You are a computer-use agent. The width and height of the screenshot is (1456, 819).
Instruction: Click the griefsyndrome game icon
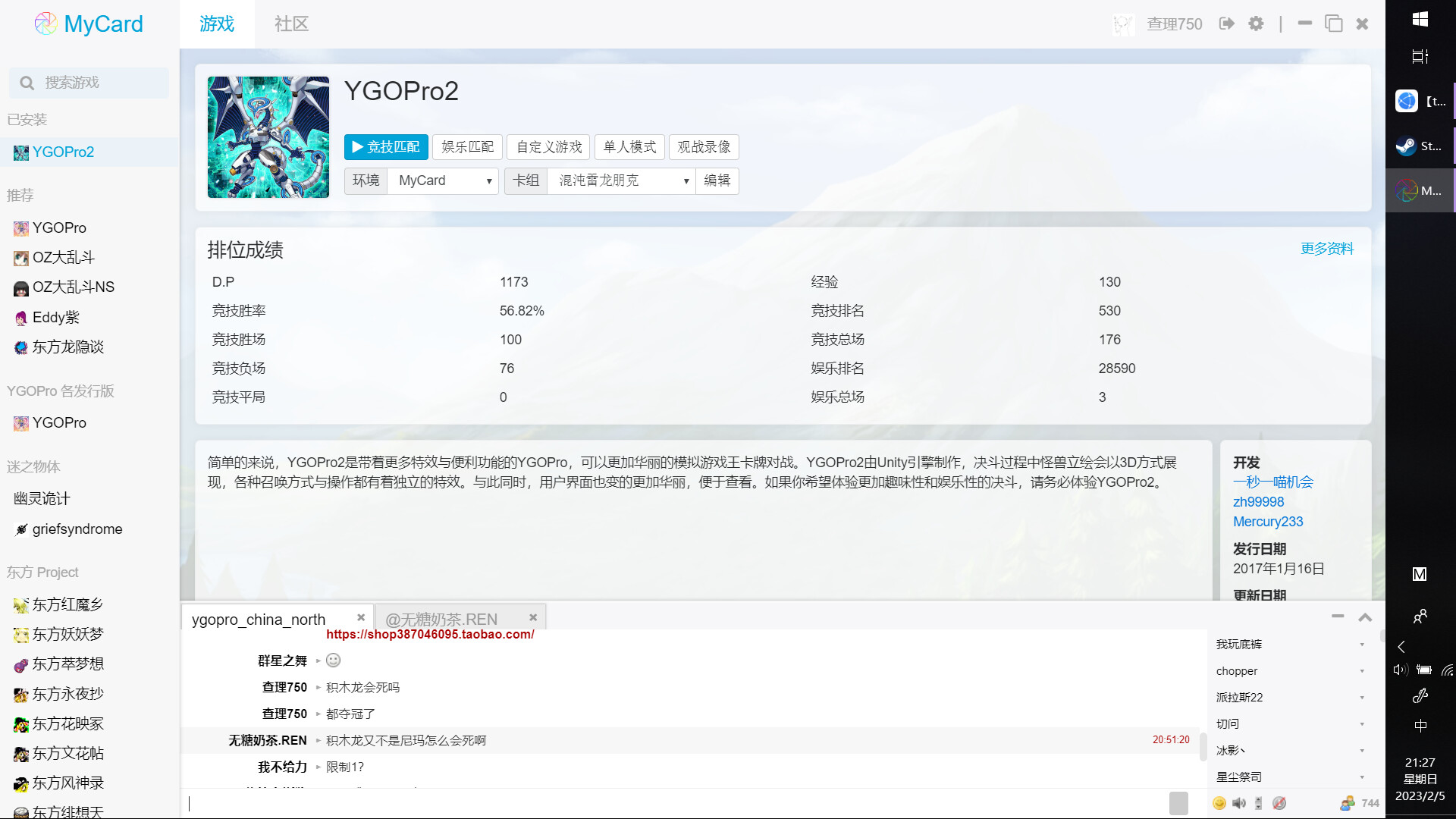pos(21,529)
